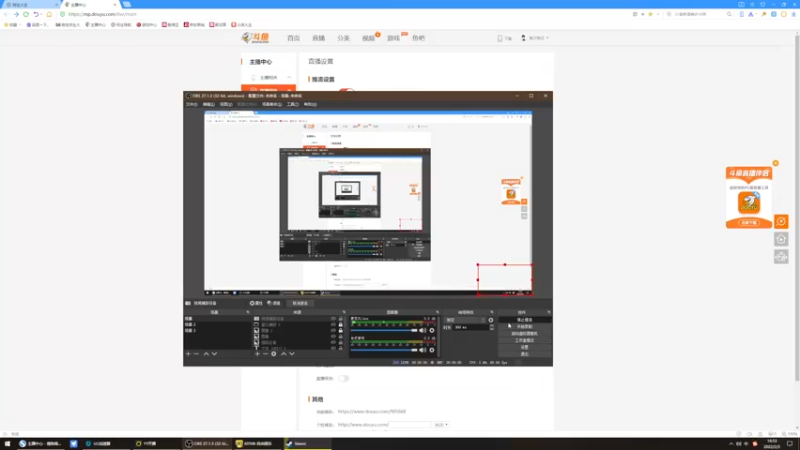Open the dropdown next to the personal URL field
This screenshot has height=450, width=800.
tap(441, 424)
